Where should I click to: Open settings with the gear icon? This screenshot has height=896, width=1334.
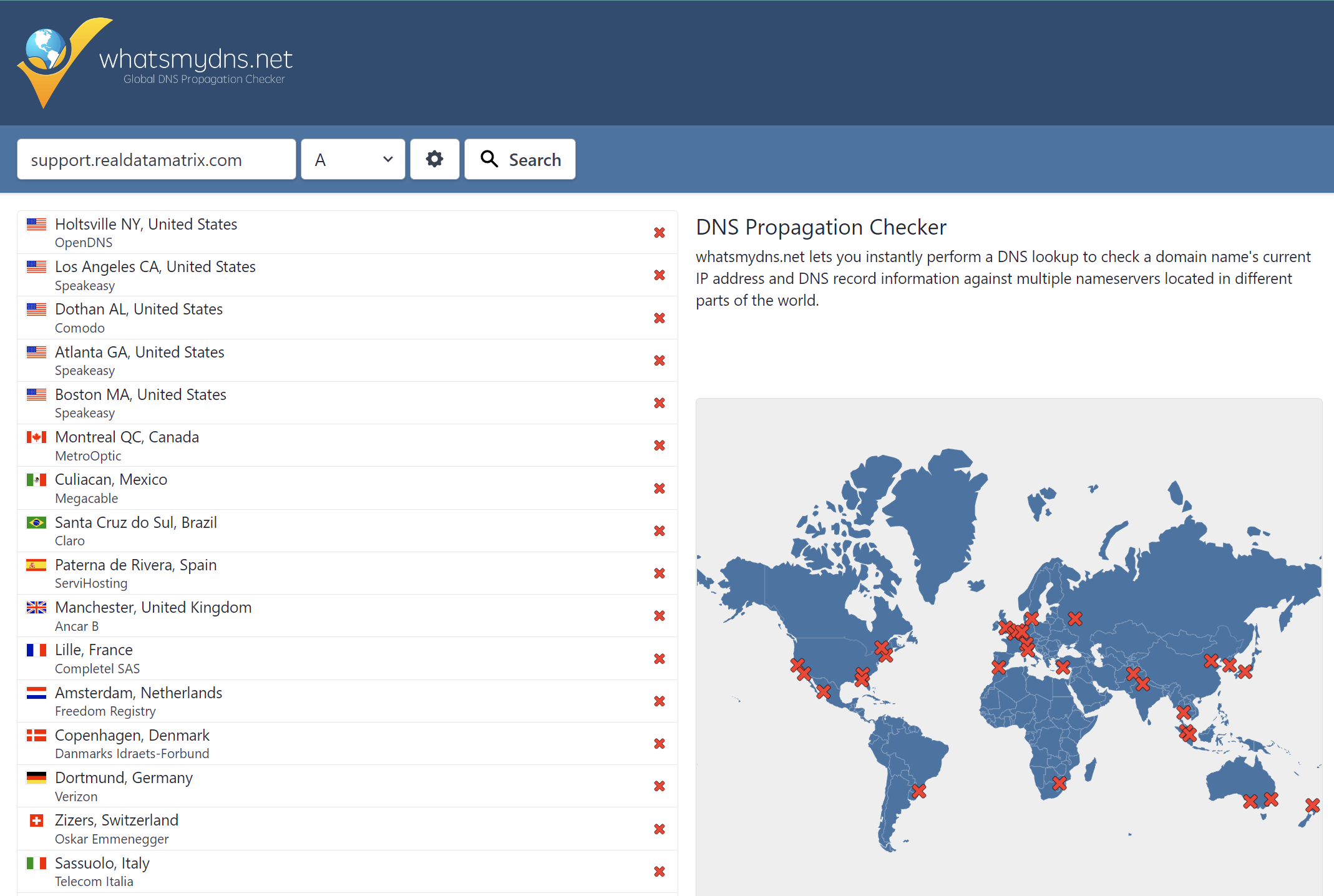(434, 159)
